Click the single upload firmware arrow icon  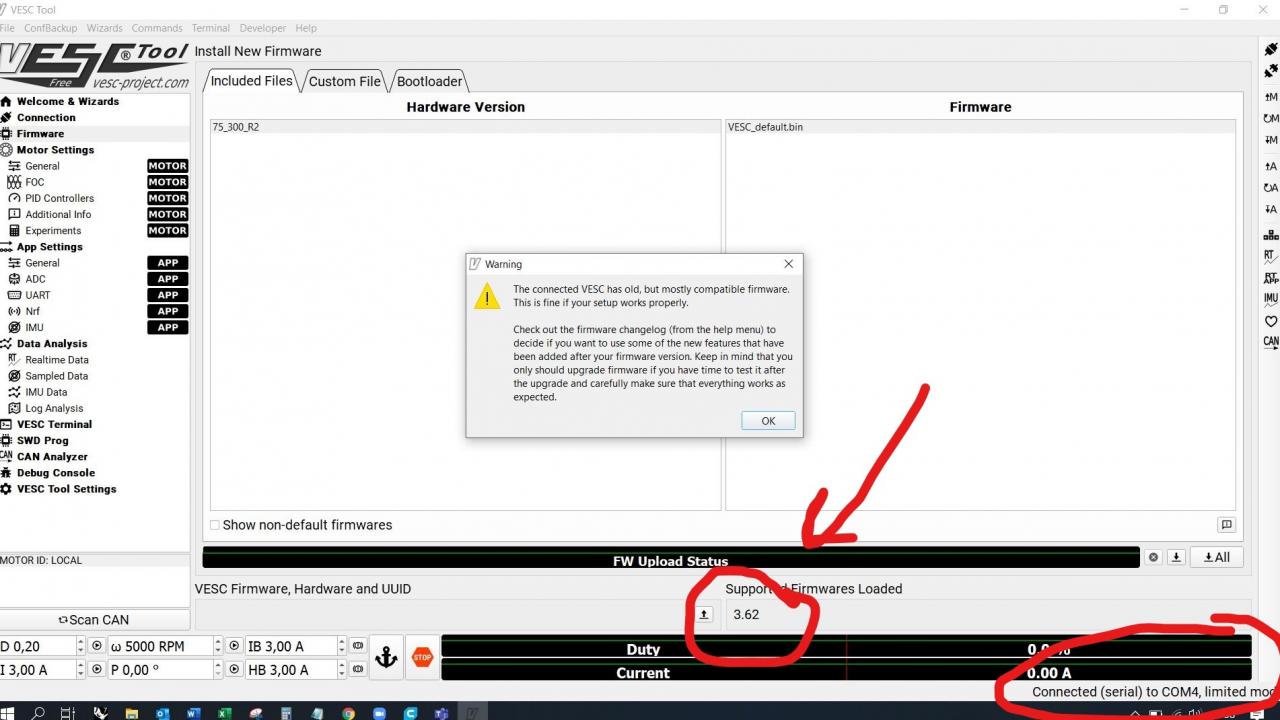pyautogui.click(x=1177, y=557)
